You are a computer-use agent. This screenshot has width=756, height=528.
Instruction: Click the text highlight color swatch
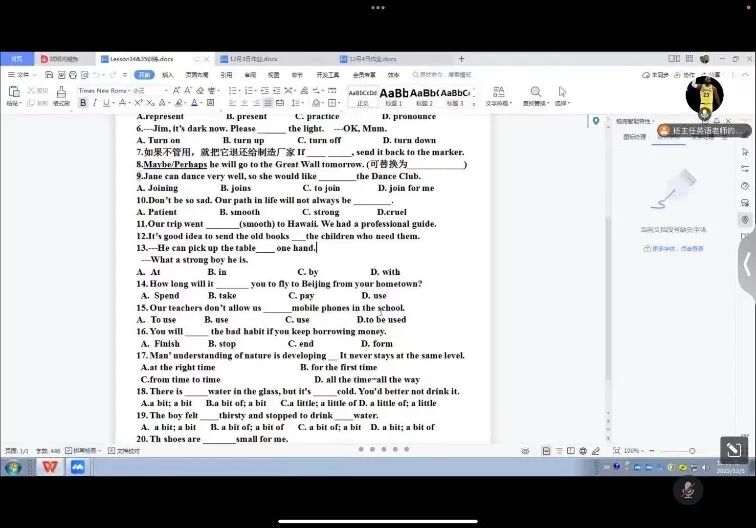(179, 103)
